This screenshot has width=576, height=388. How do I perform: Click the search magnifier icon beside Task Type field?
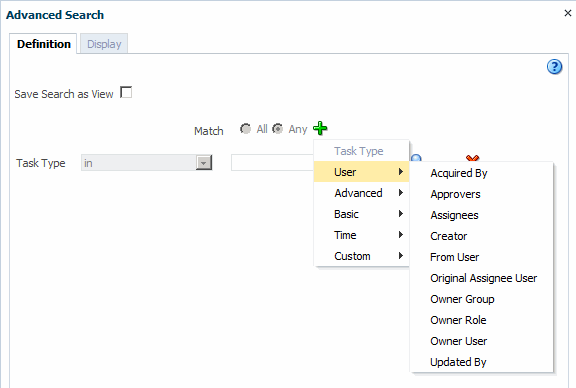click(416, 158)
